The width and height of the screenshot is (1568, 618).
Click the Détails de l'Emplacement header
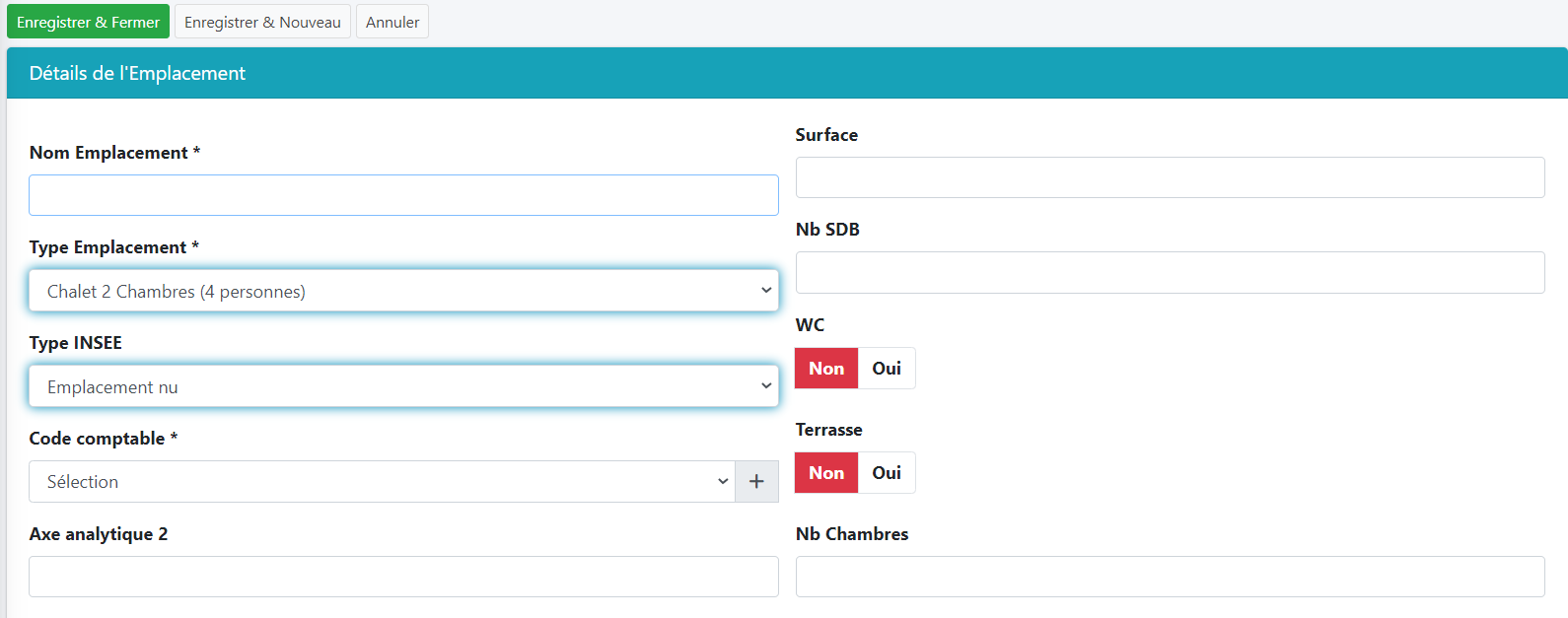(x=137, y=73)
